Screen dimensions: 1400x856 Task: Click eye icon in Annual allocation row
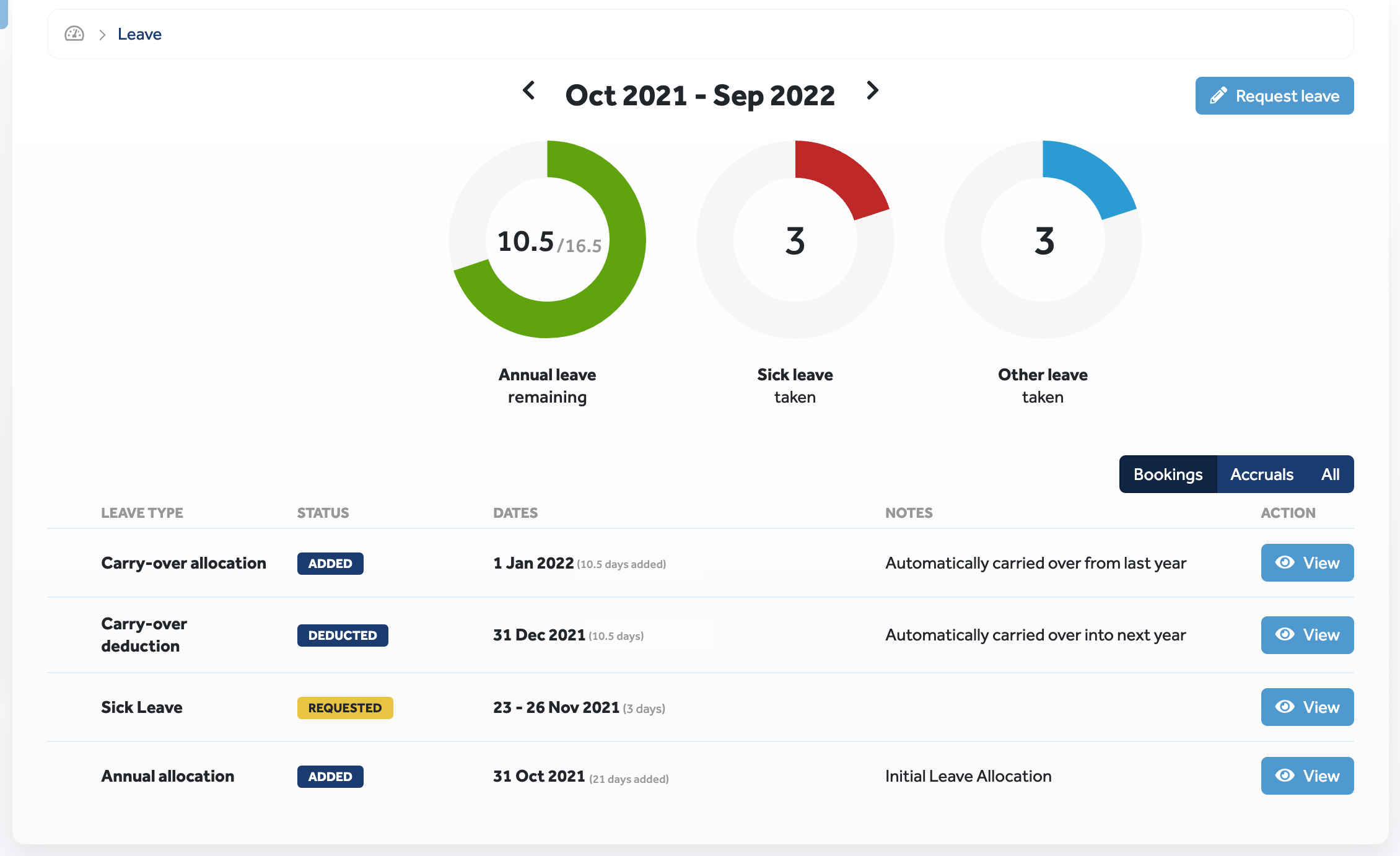[x=1285, y=775]
